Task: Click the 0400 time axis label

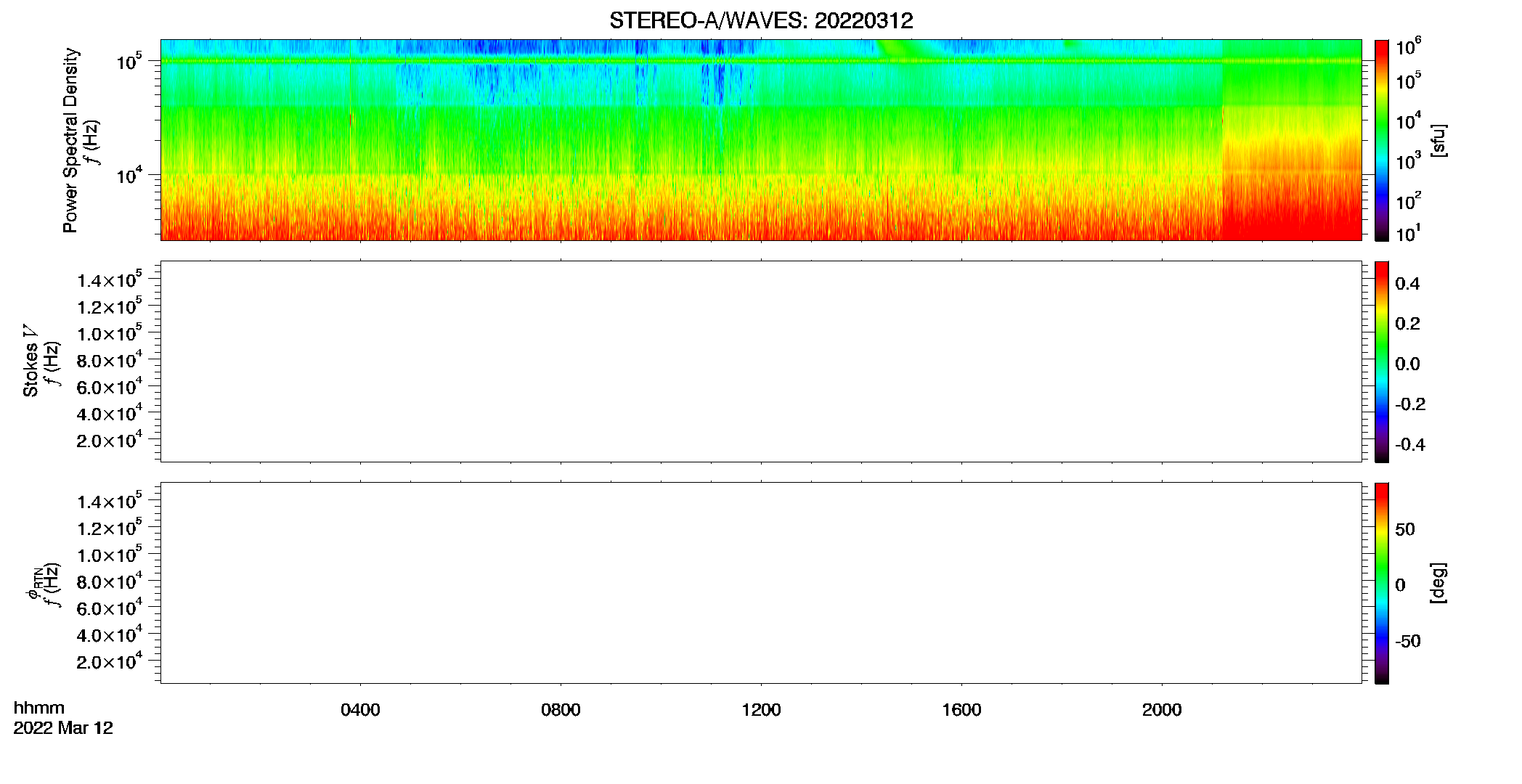Action: click(360, 709)
